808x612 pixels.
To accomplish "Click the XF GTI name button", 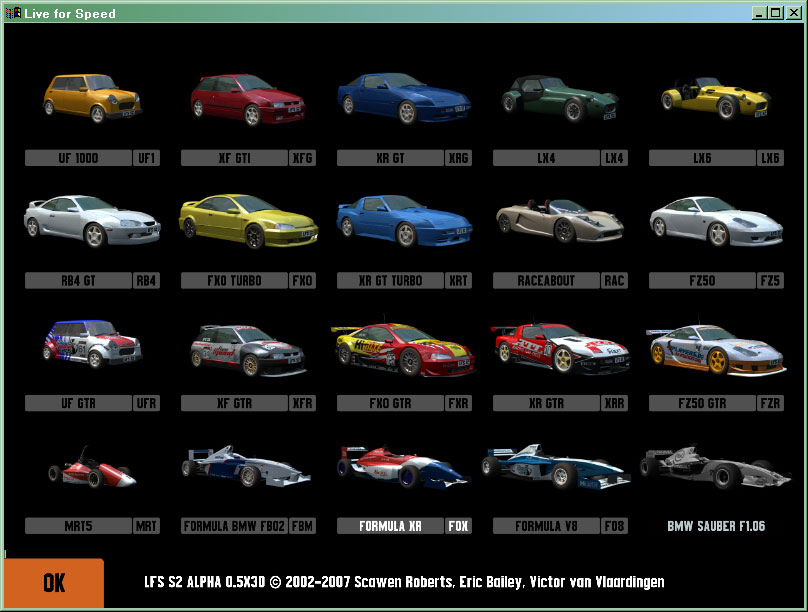I will [234, 158].
